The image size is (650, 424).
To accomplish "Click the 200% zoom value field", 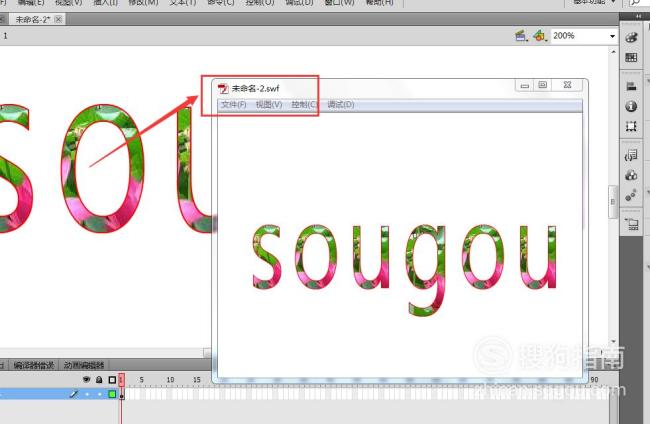I will click(x=579, y=36).
